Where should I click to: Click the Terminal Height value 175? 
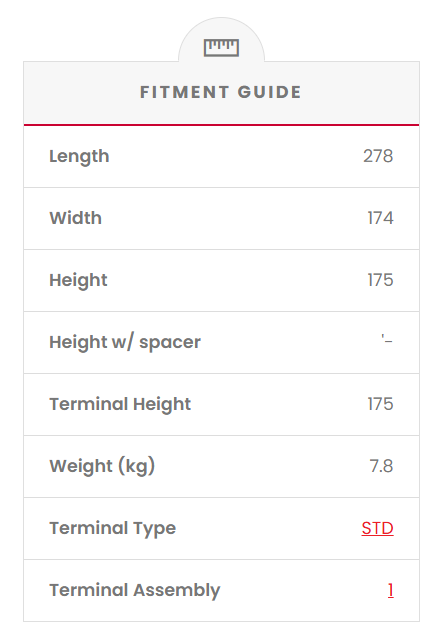381,404
